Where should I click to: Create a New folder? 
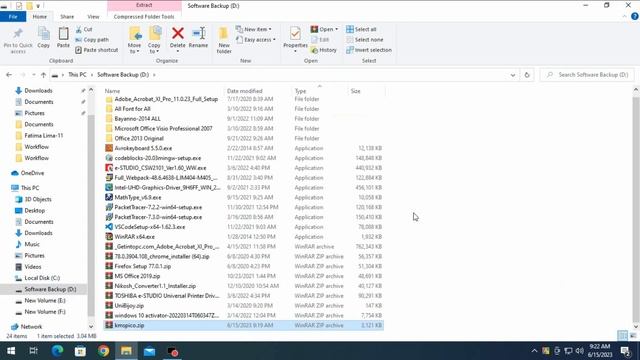coord(224,40)
